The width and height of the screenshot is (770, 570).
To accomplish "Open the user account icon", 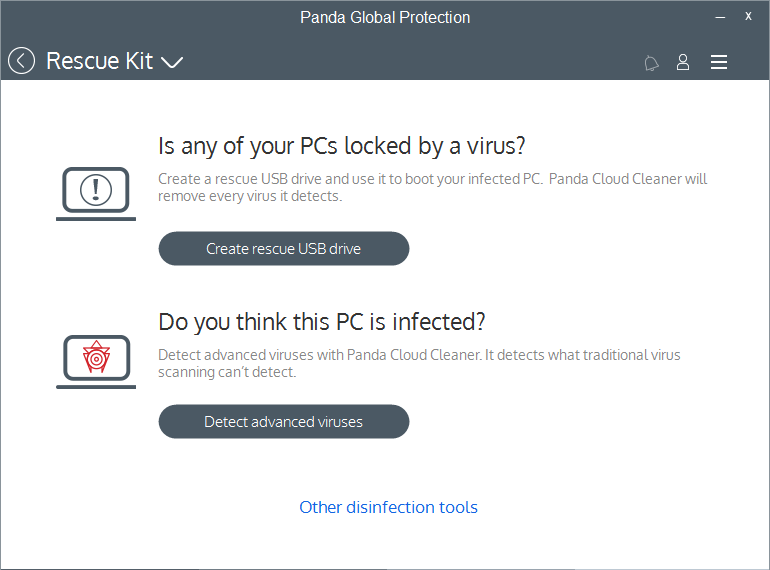I will [x=683, y=62].
